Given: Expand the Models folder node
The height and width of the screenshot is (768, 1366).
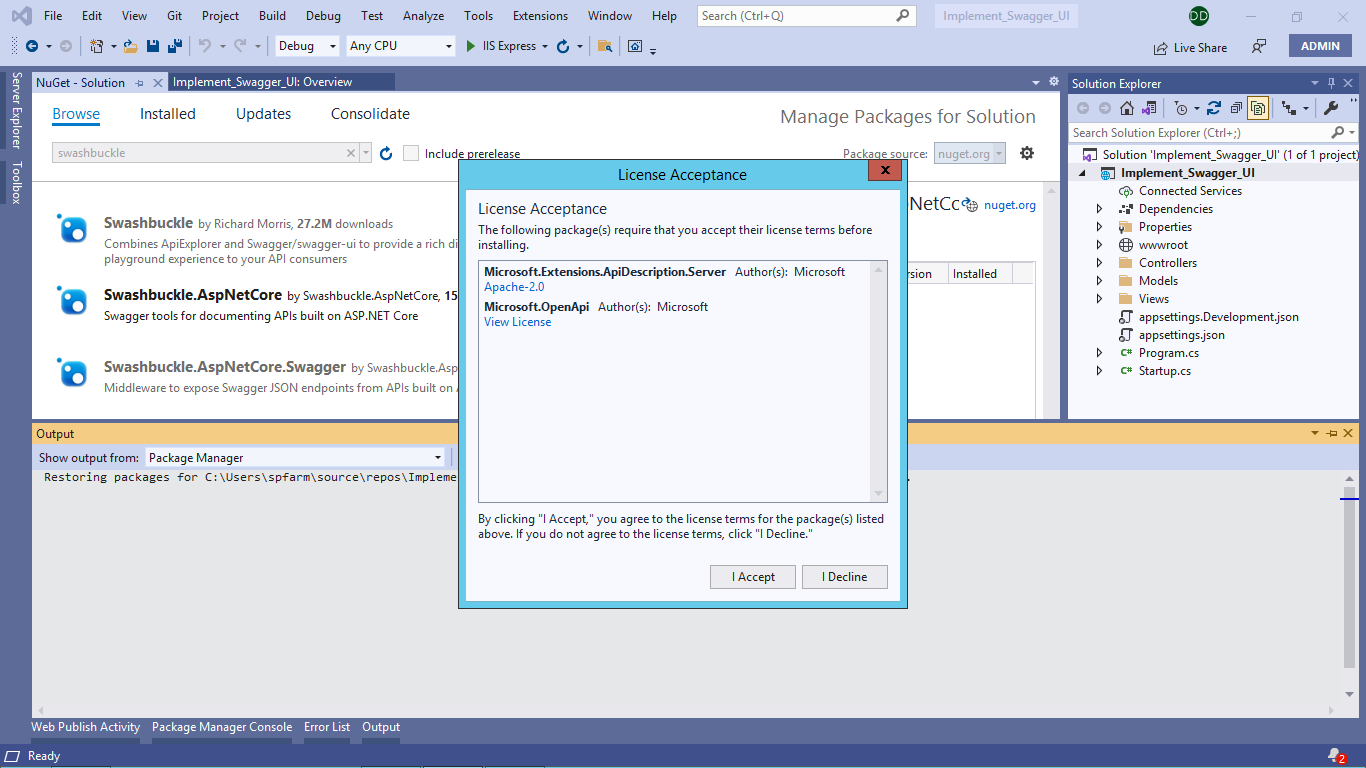Looking at the screenshot, I should 1100,281.
